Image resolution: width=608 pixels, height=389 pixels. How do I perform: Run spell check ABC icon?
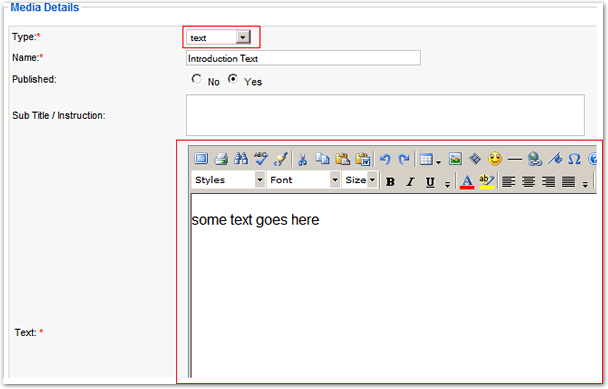(x=261, y=159)
